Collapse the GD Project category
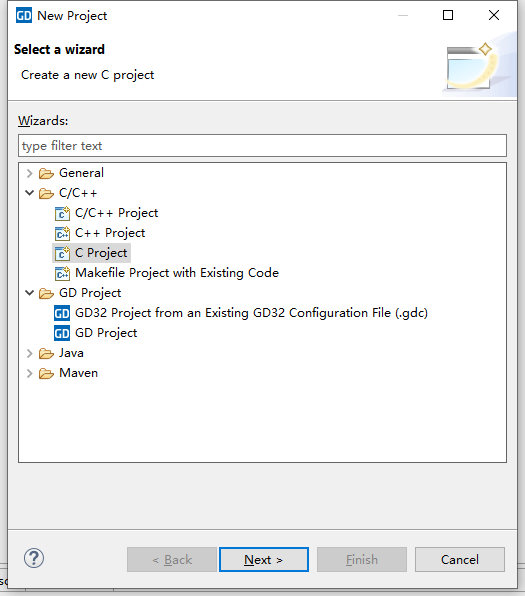525x596 pixels. pyautogui.click(x=29, y=293)
